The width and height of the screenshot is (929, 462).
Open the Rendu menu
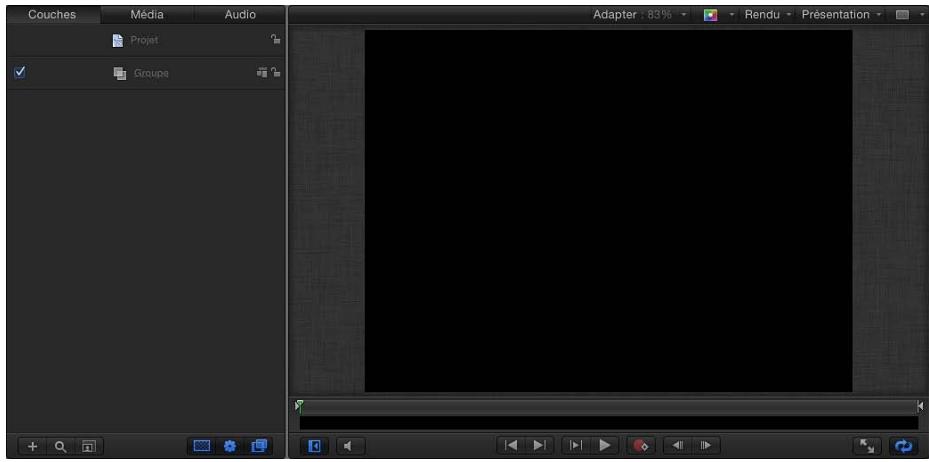point(768,15)
